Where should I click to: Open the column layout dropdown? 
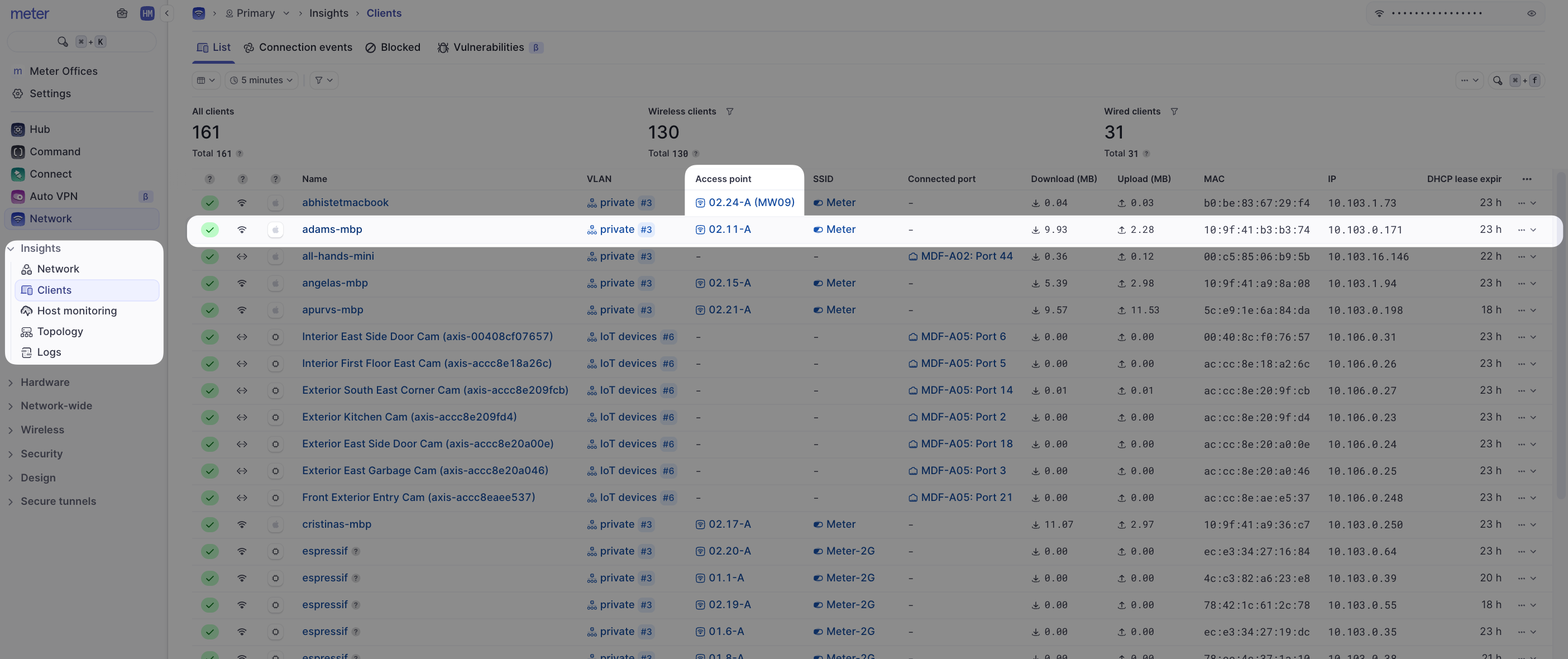click(x=205, y=80)
